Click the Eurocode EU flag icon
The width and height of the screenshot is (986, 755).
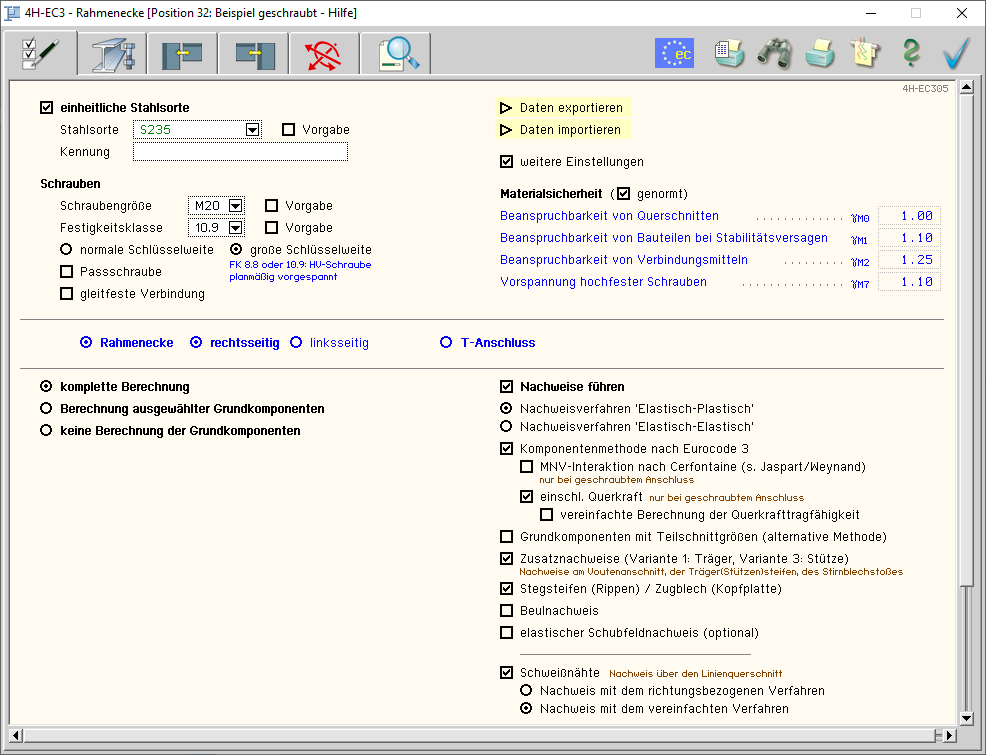point(674,53)
